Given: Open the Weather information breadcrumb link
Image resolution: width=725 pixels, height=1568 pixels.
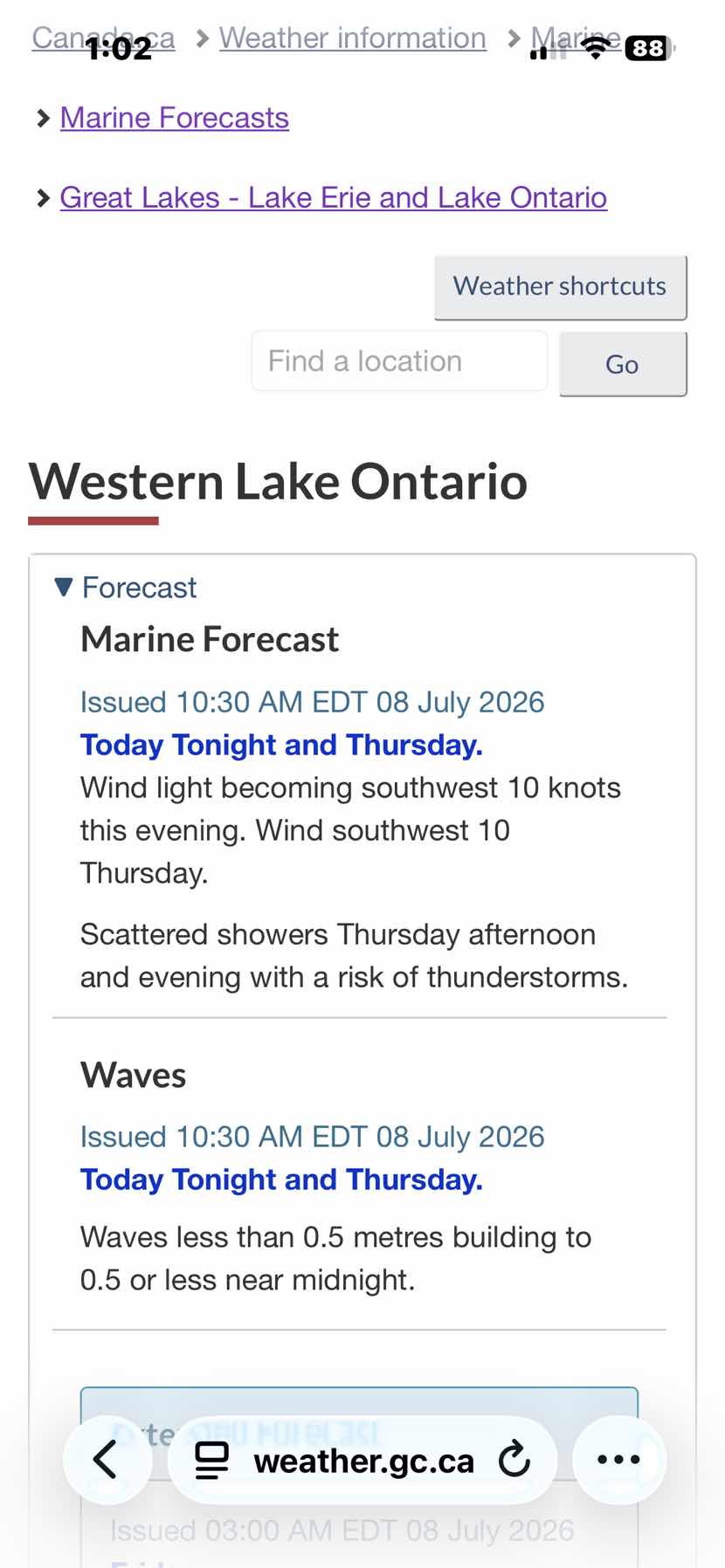Looking at the screenshot, I should (x=353, y=38).
